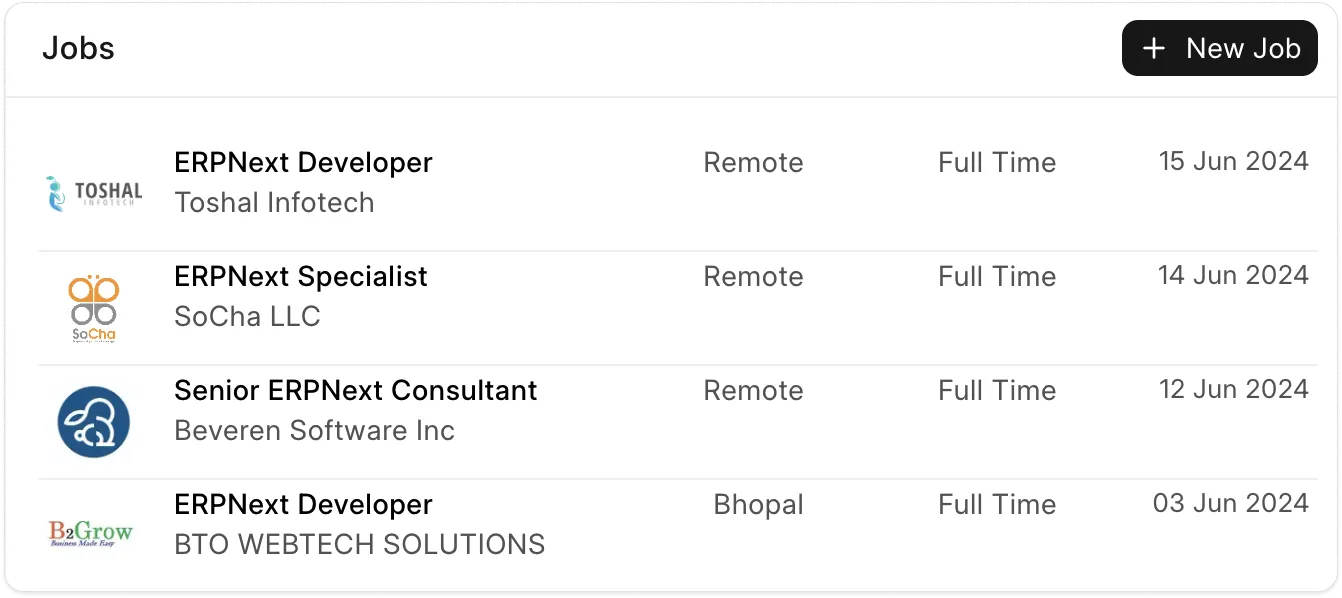Open the BTO WEBTECH ERPNext Developer job
This screenshot has height=598, width=1342.
[x=303, y=504]
